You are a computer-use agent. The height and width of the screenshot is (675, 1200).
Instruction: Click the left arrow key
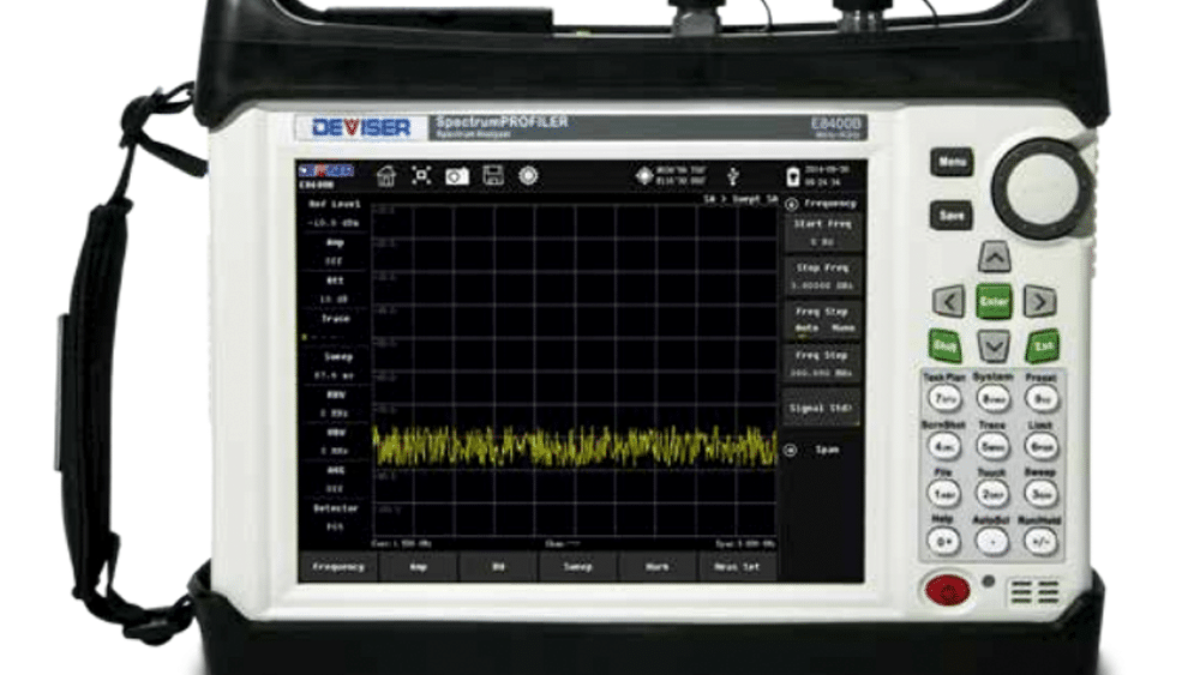[949, 301]
